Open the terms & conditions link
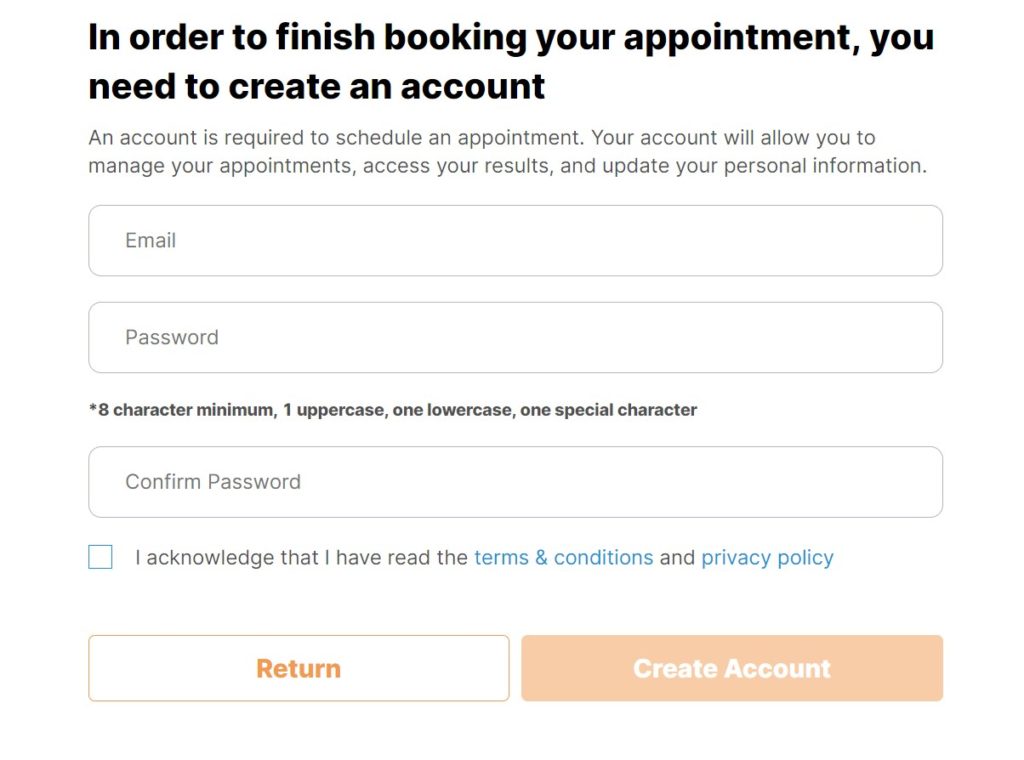This screenshot has width=1024, height=760. point(563,557)
